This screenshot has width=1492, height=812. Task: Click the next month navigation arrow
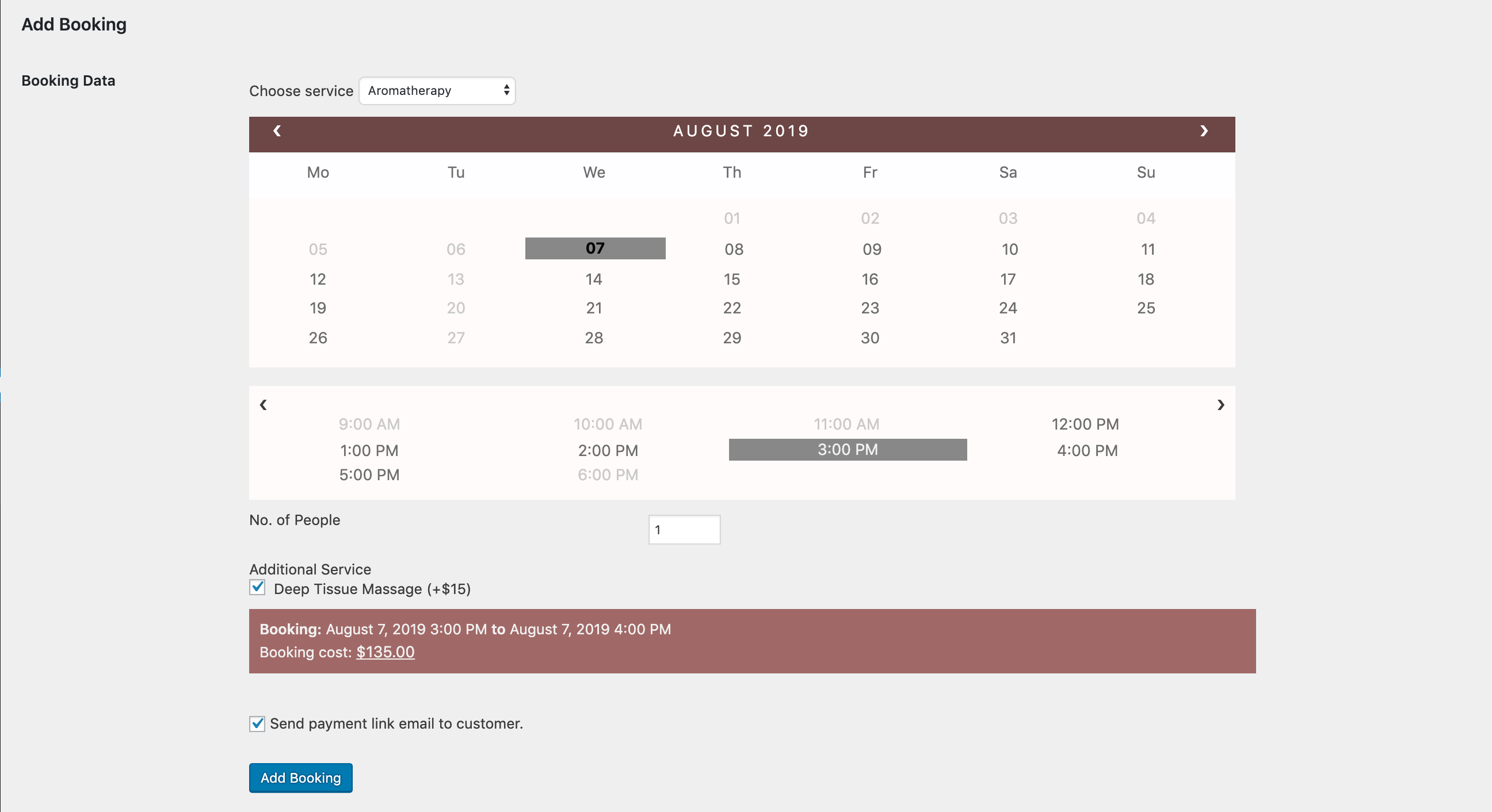1204,131
